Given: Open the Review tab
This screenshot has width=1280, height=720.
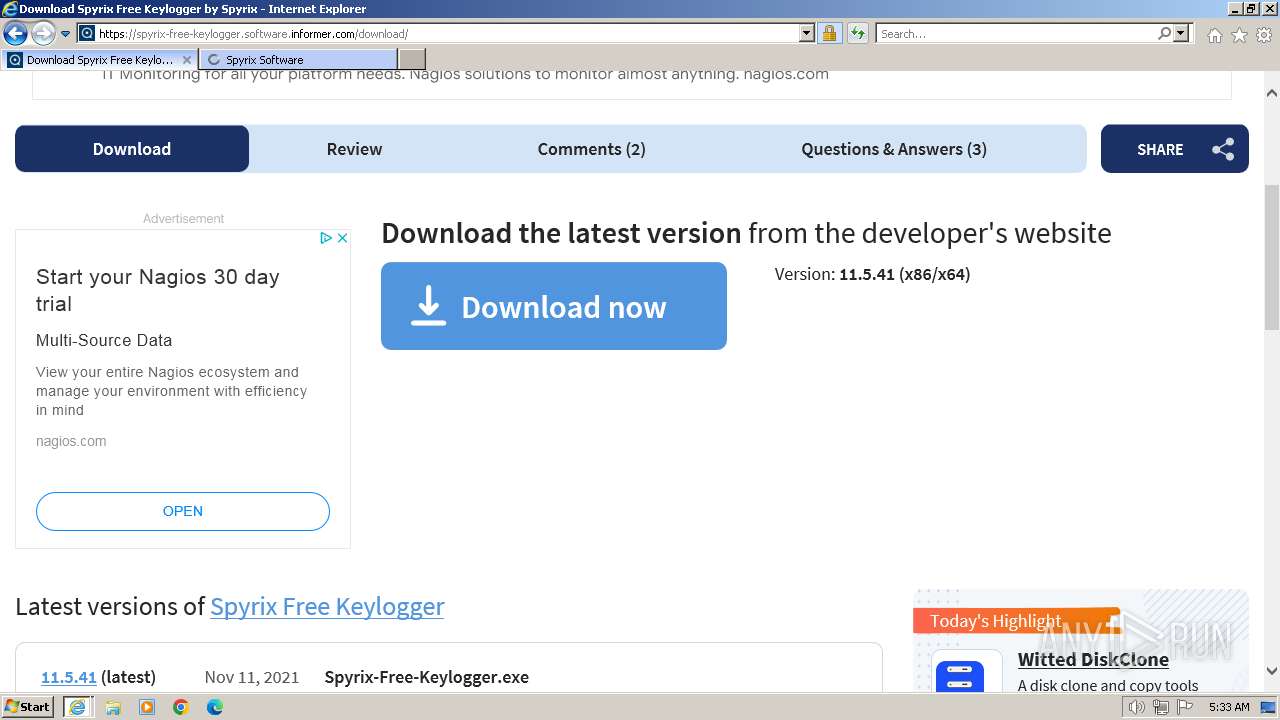Looking at the screenshot, I should pyautogui.click(x=354, y=149).
